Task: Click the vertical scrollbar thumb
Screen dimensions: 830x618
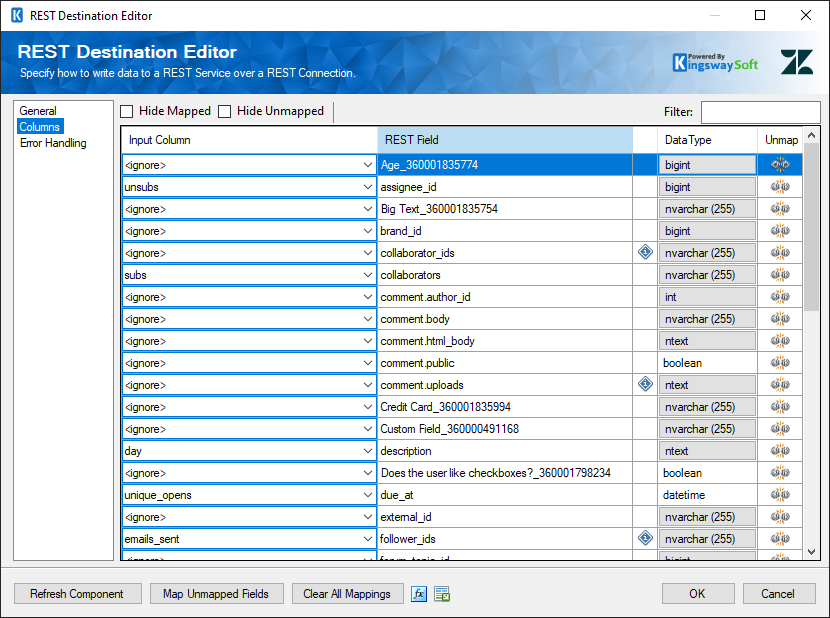Action: 811,228
